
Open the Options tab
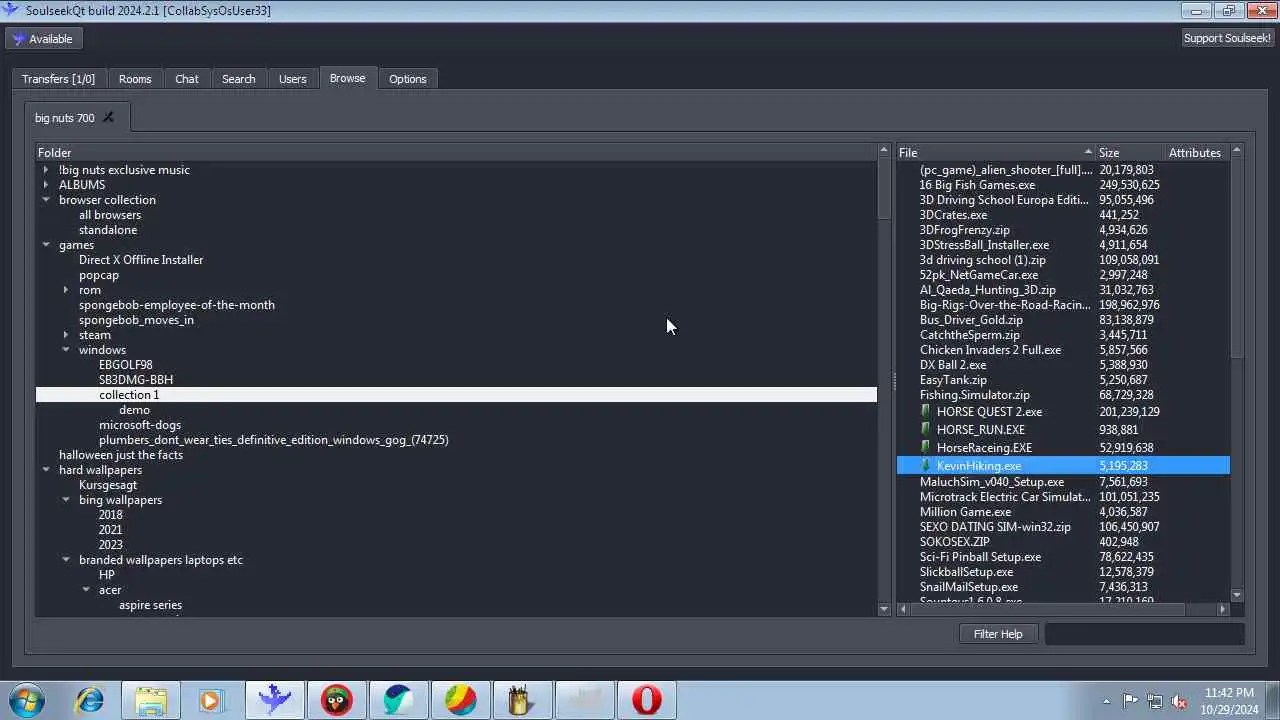click(x=407, y=79)
